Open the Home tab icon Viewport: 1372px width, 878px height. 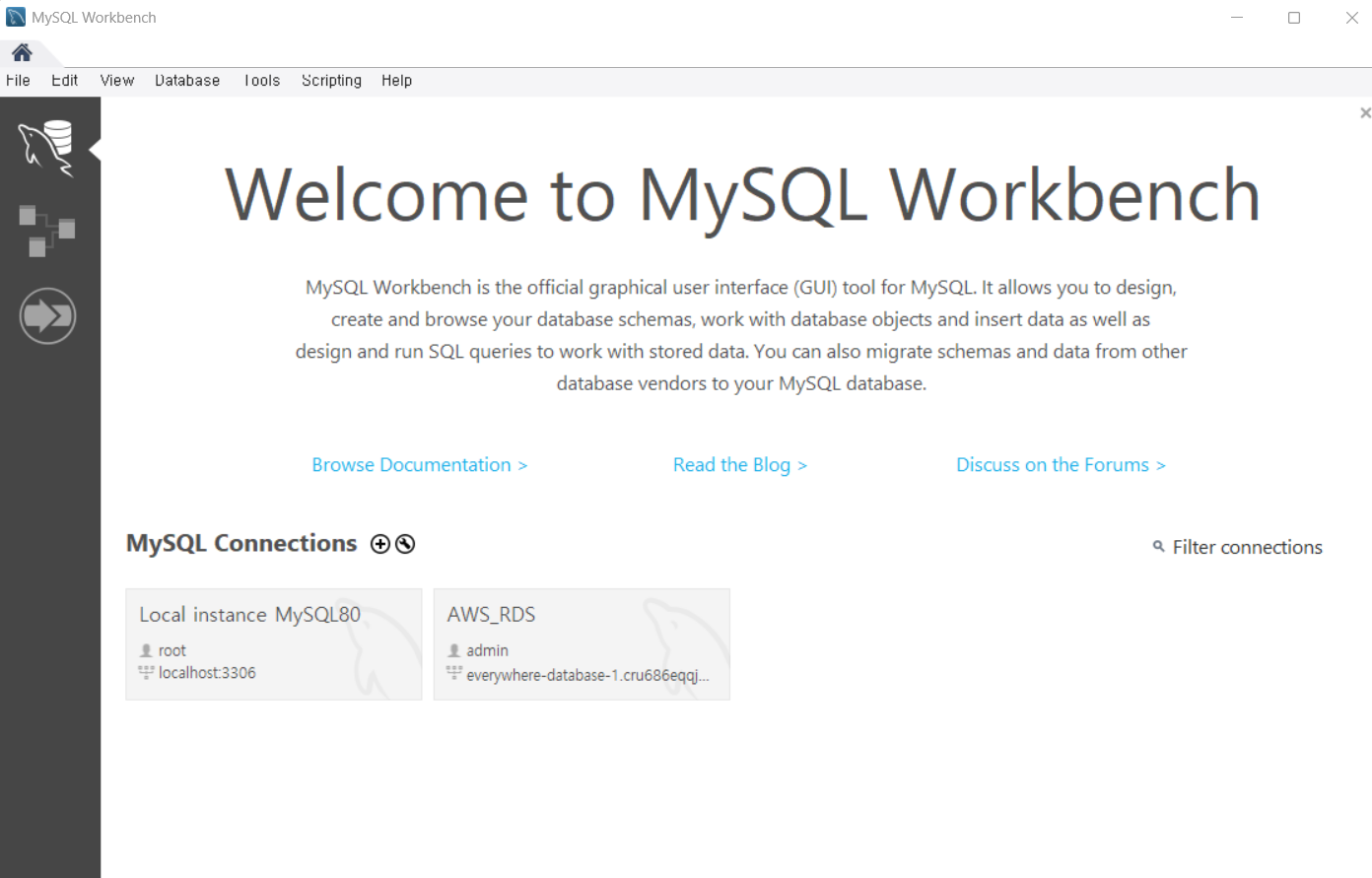[x=22, y=52]
